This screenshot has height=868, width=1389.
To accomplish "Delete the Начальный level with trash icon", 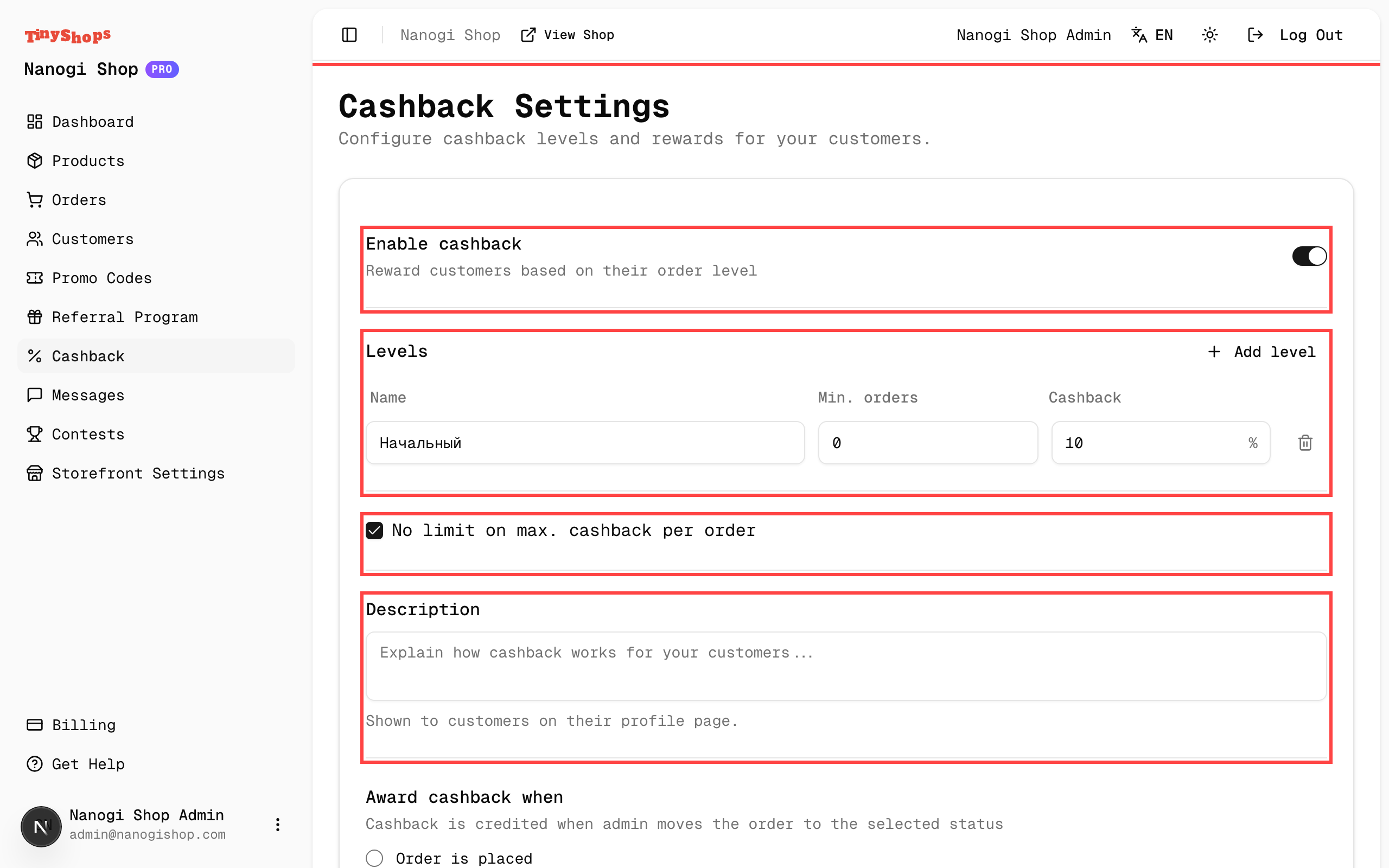I will [1305, 443].
